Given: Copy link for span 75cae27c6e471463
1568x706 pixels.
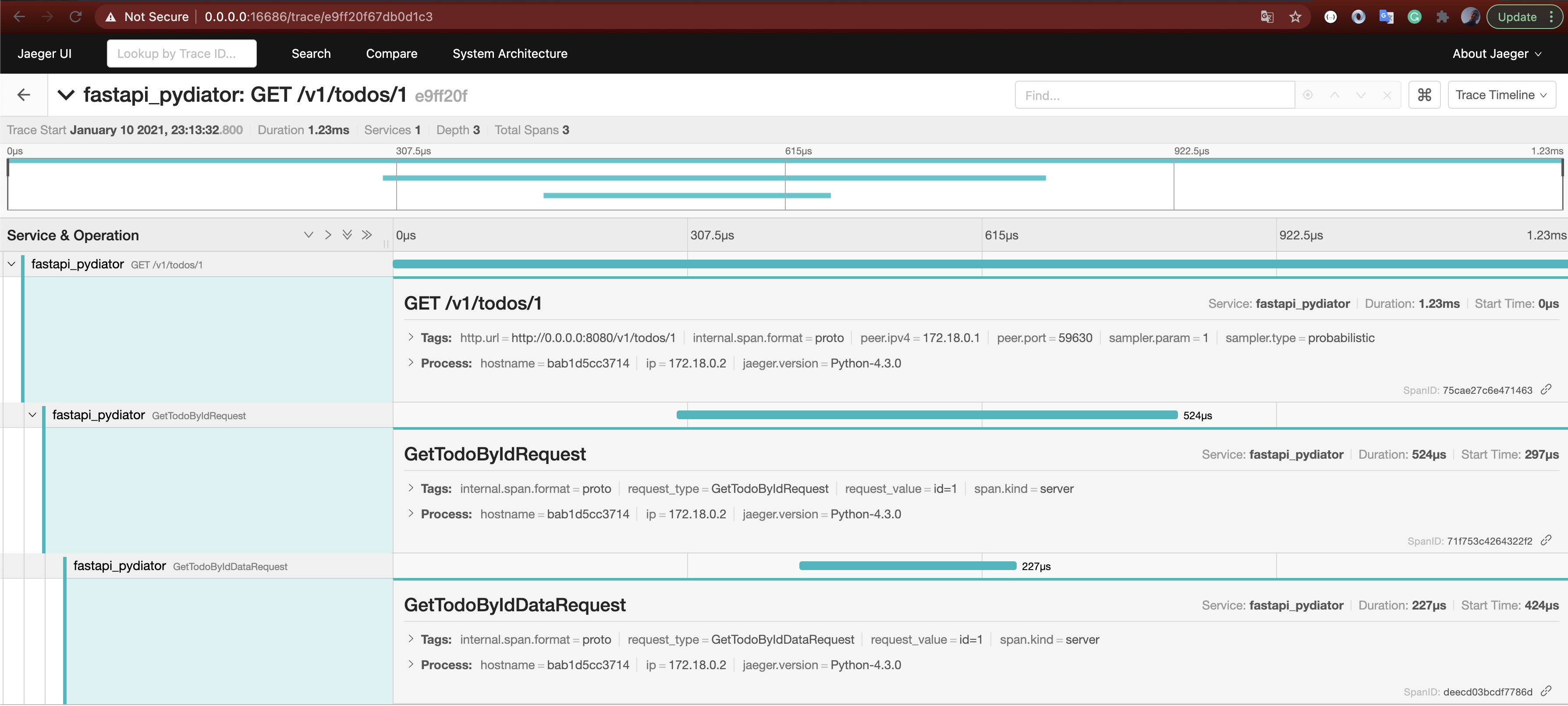Looking at the screenshot, I should coord(1546,389).
